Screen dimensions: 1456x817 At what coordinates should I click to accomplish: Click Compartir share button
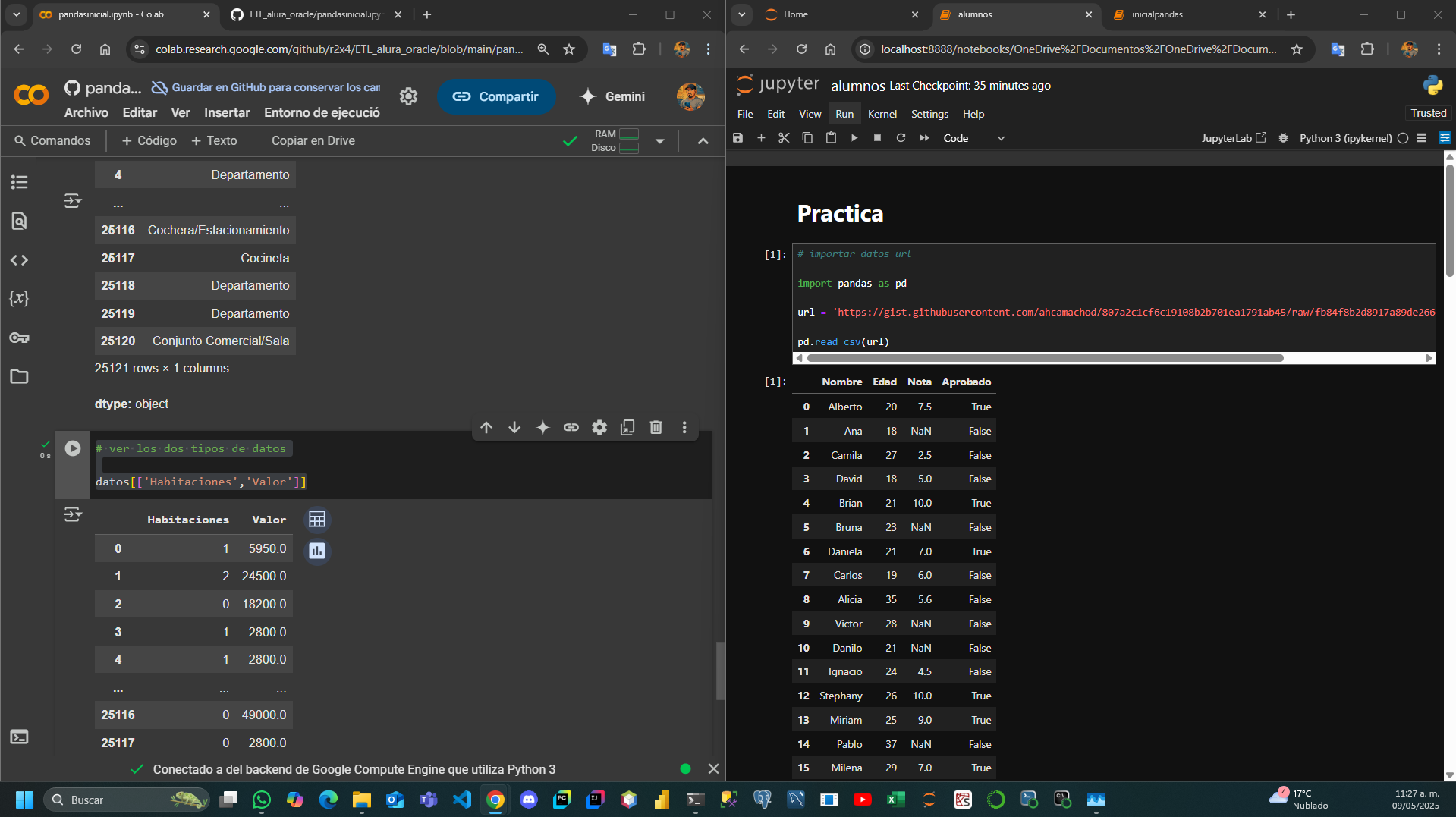[x=496, y=96]
